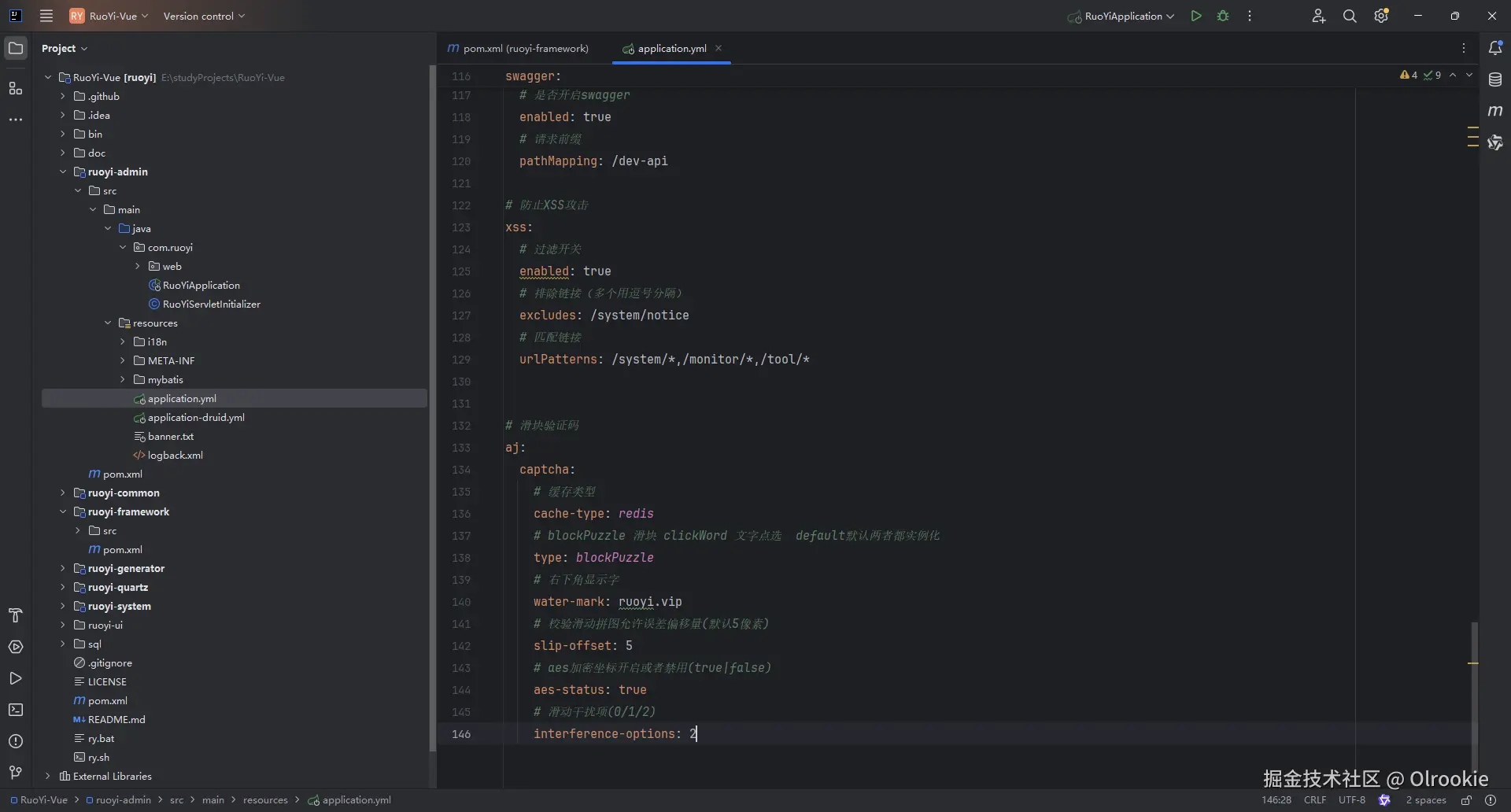Open the Database tool window icon
The width and height of the screenshot is (1511, 812).
pyautogui.click(x=1495, y=79)
